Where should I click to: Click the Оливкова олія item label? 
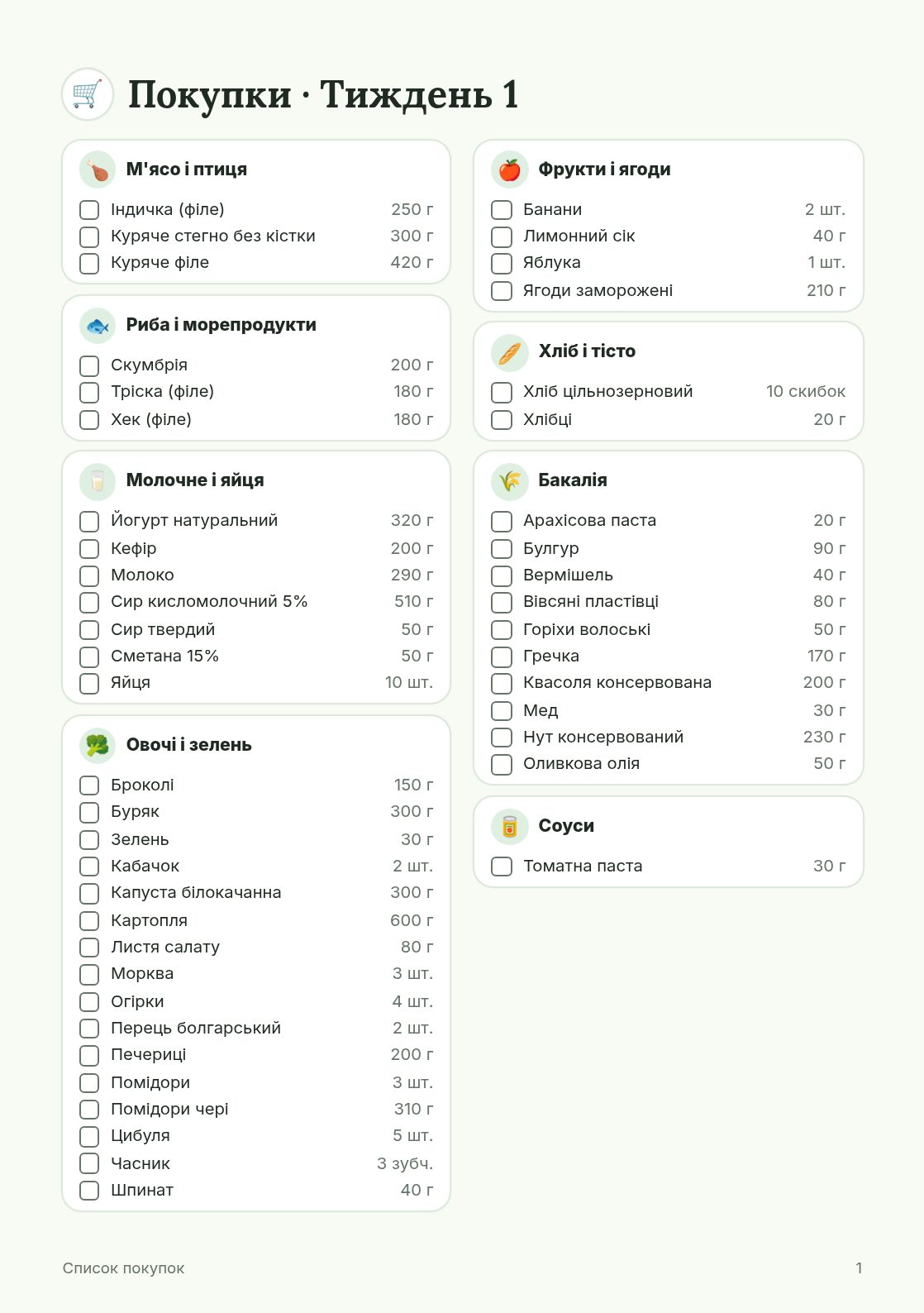click(581, 763)
